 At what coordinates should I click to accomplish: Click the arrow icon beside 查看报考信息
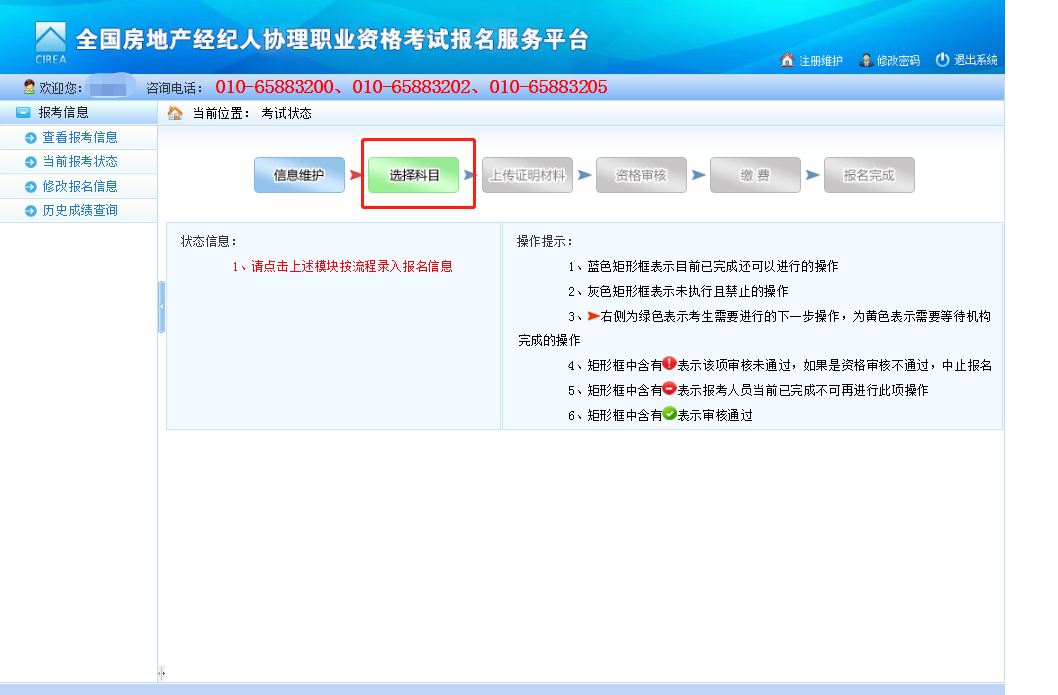coord(30,138)
